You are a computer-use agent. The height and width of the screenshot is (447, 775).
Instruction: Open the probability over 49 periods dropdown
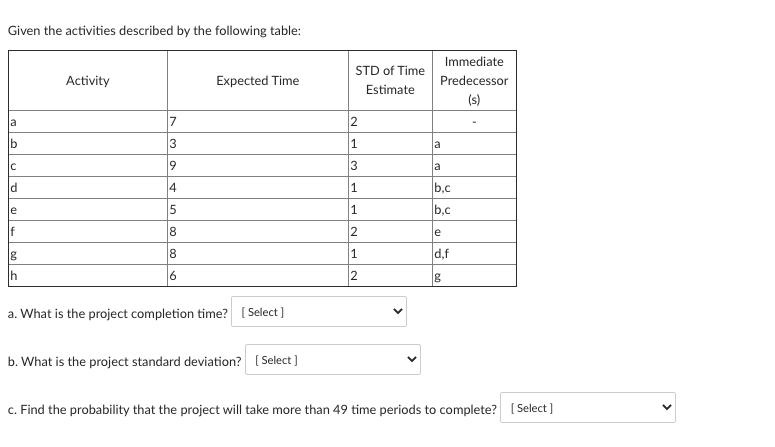(x=588, y=407)
